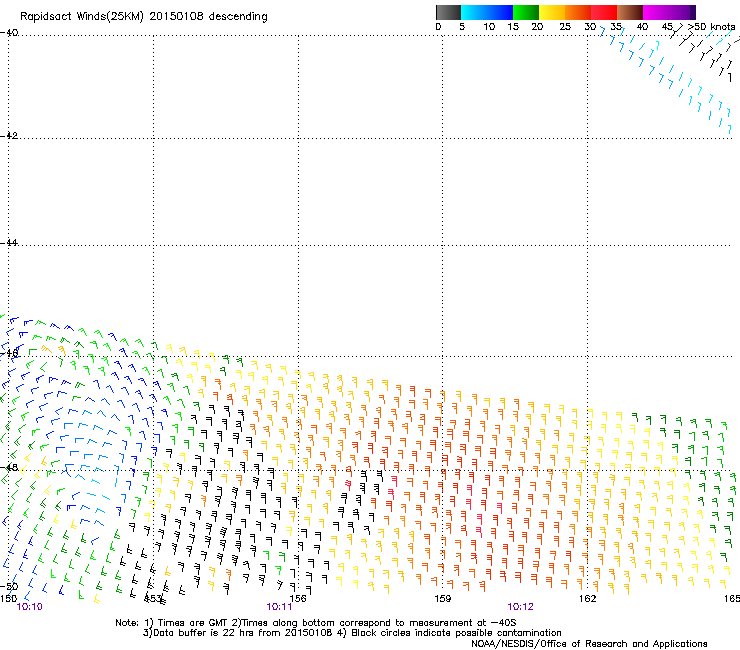740x650 pixels.
Task: Click the '-40' latitude axis label
Action: point(9,33)
